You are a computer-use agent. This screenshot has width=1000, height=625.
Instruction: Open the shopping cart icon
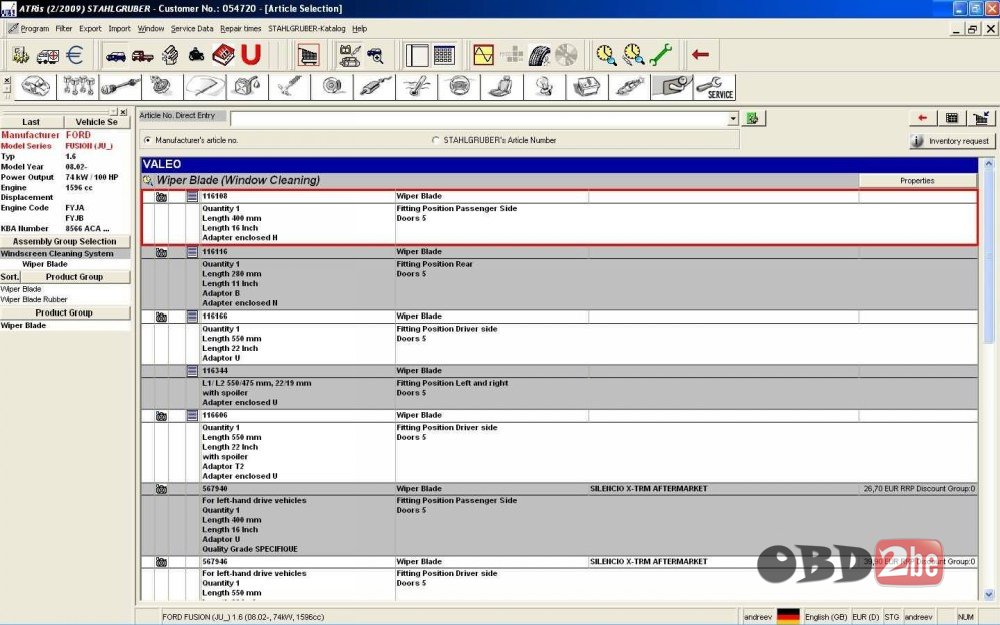click(x=308, y=55)
